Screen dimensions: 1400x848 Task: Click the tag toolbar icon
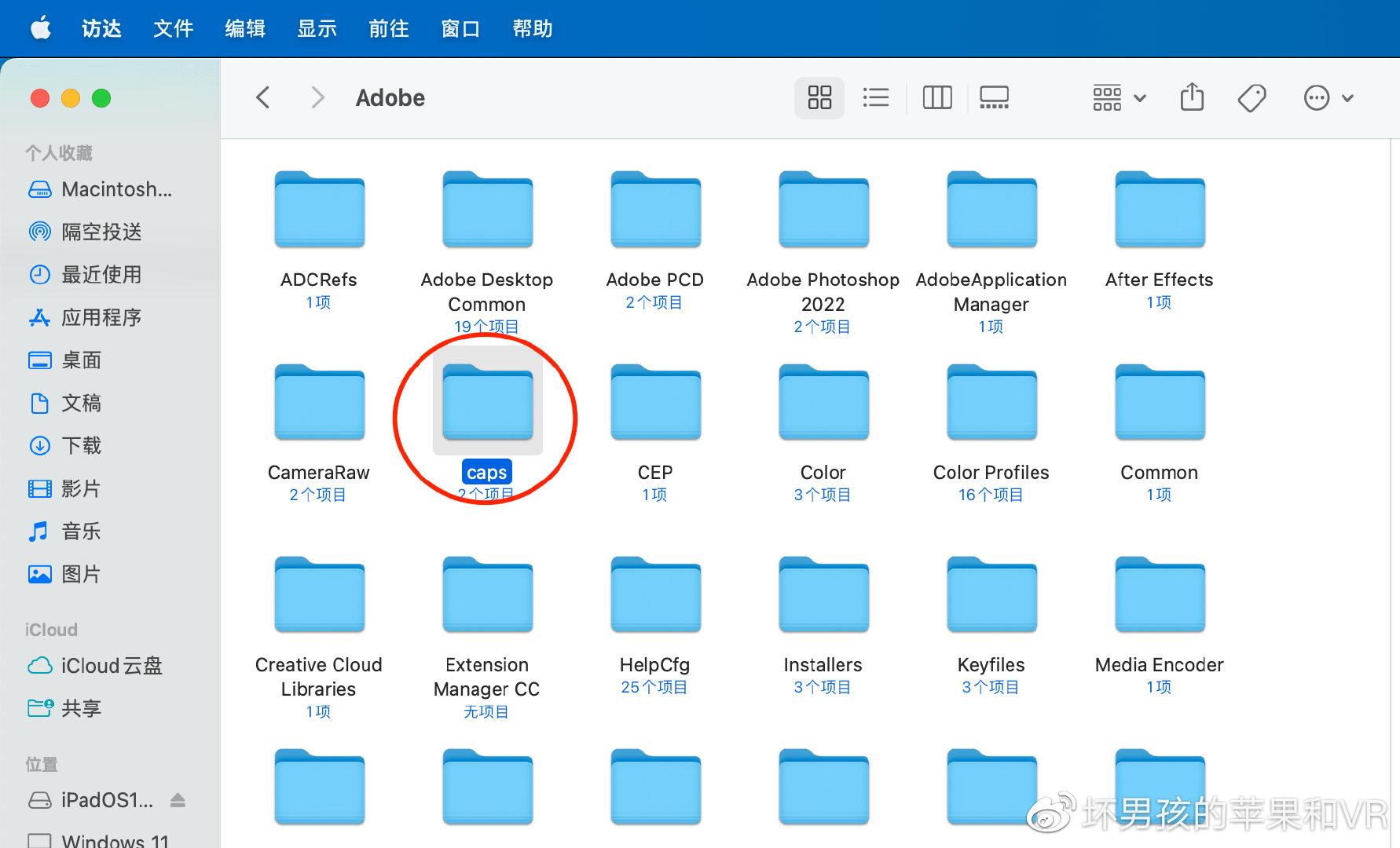[1252, 98]
